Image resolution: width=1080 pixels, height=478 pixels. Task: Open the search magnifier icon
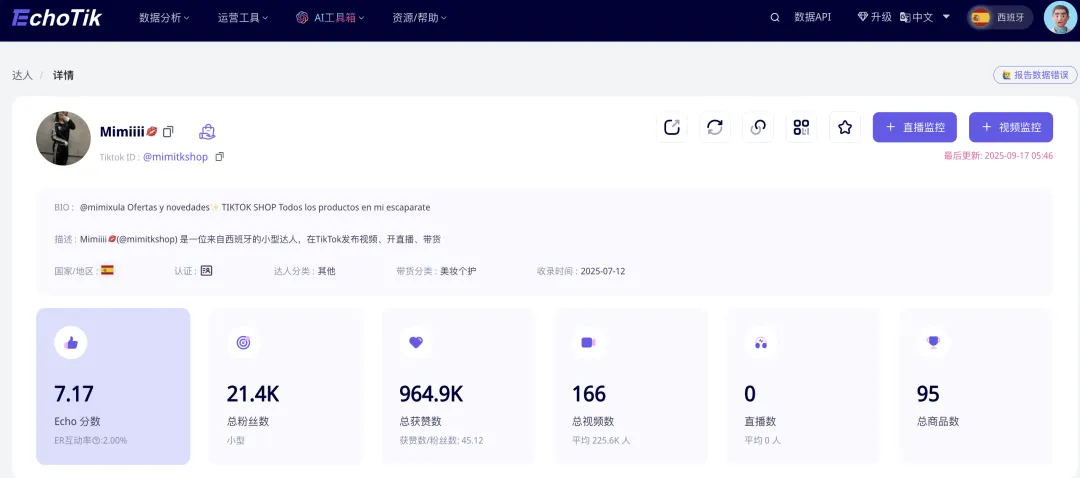click(x=775, y=18)
